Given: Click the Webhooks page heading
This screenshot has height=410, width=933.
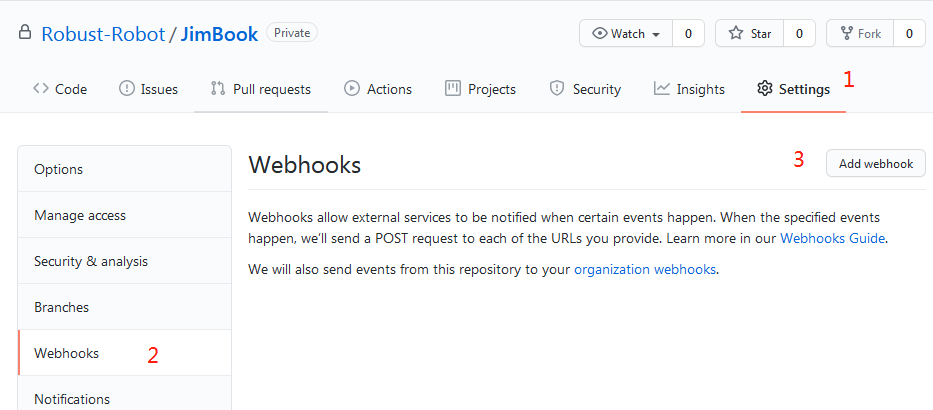Looking at the screenshot, I should (x=305, y=165).
